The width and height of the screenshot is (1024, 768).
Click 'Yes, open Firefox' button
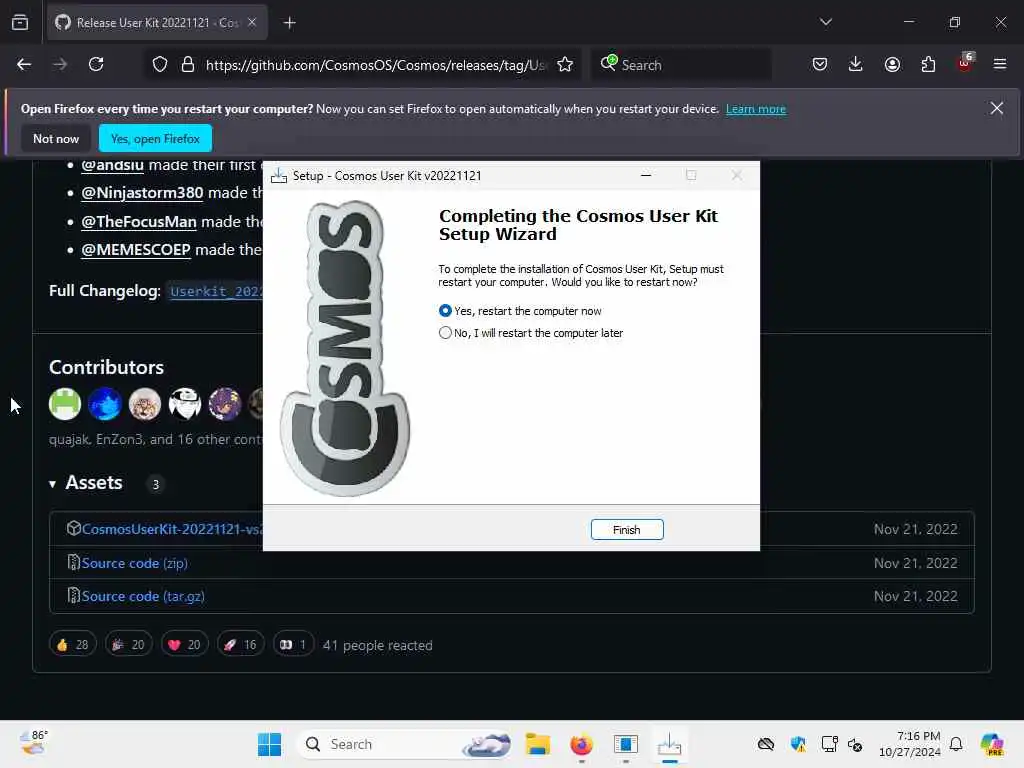click(155, 138)
